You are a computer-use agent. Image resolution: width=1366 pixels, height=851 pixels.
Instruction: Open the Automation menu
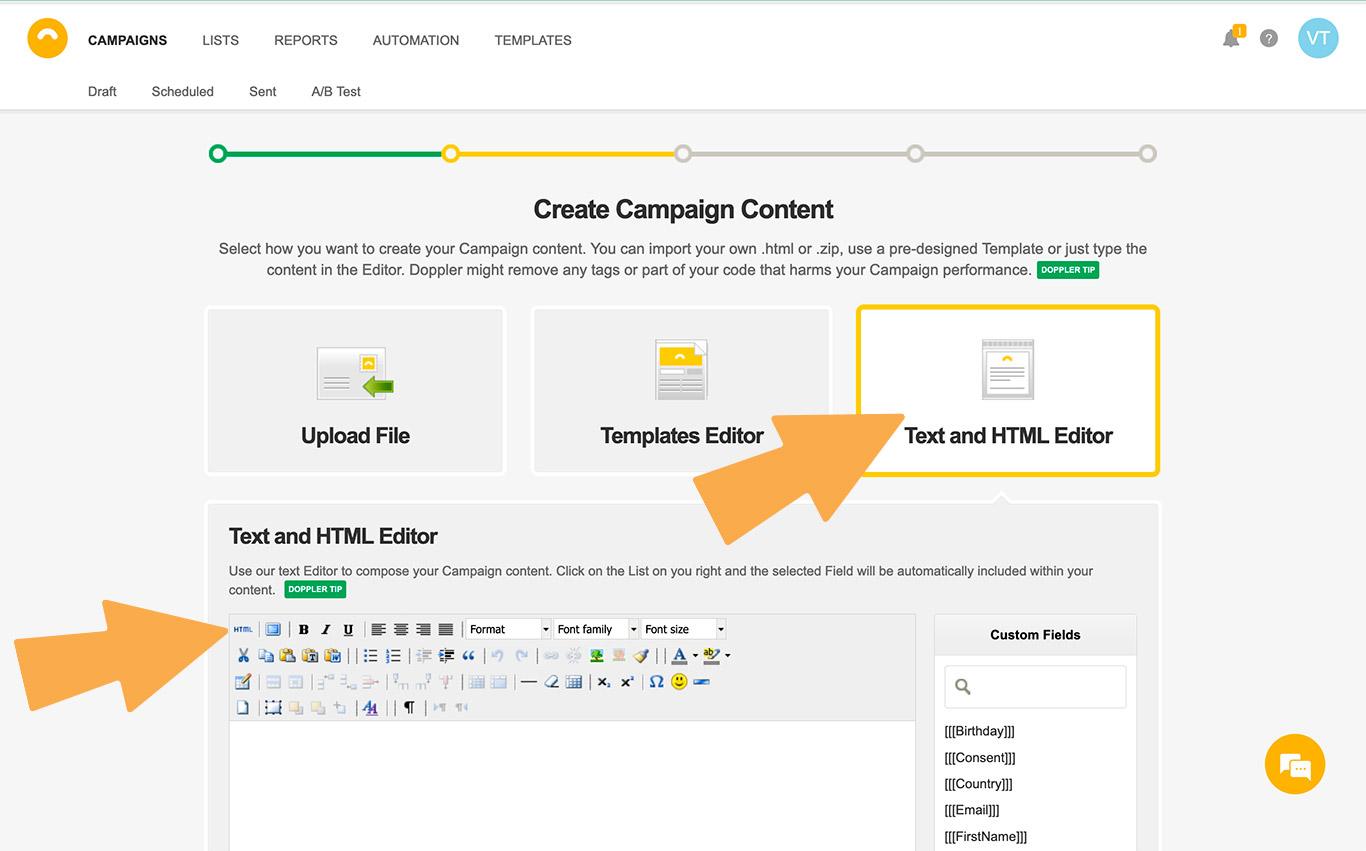click(416, 40)
